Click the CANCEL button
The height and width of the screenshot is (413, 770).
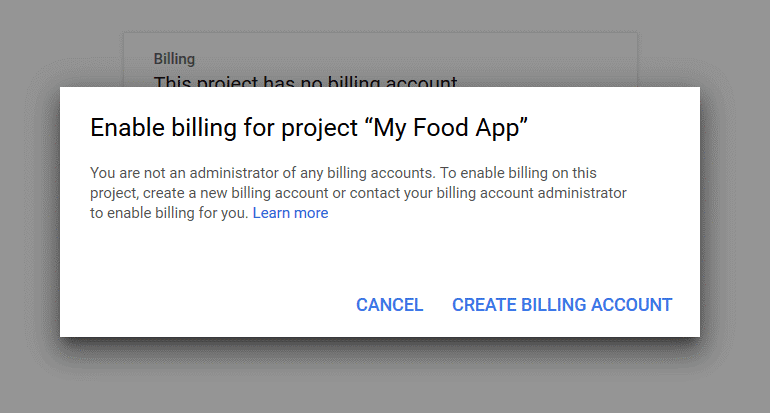[x=389, y=305]
